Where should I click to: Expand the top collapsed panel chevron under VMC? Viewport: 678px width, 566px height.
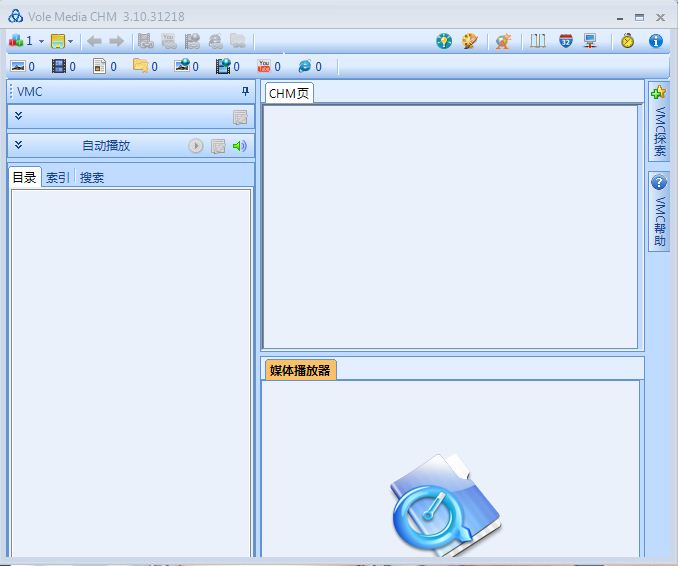click(18, 117)
